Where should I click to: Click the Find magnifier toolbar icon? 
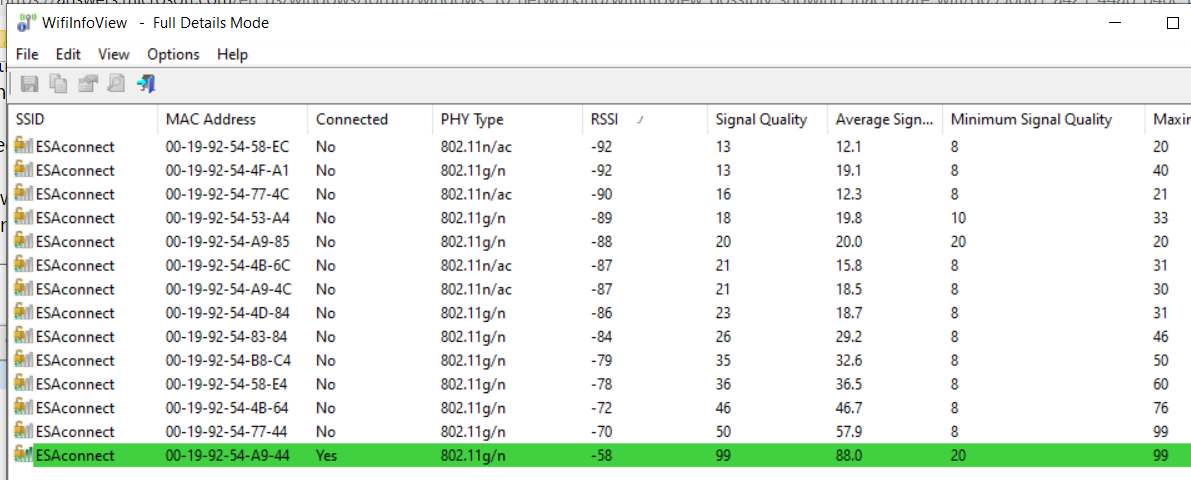tap(115, 84)
